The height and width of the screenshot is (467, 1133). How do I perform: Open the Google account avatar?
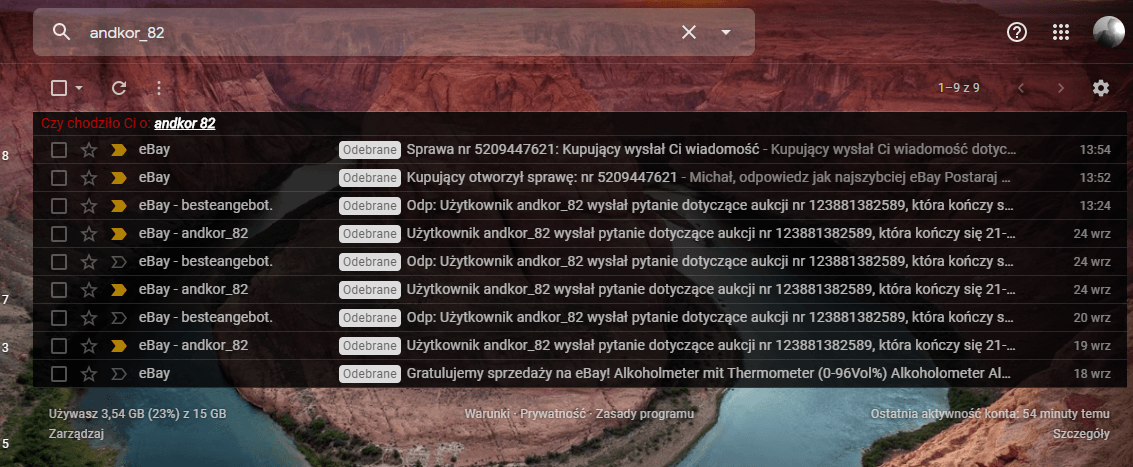tap(1108, 32)
